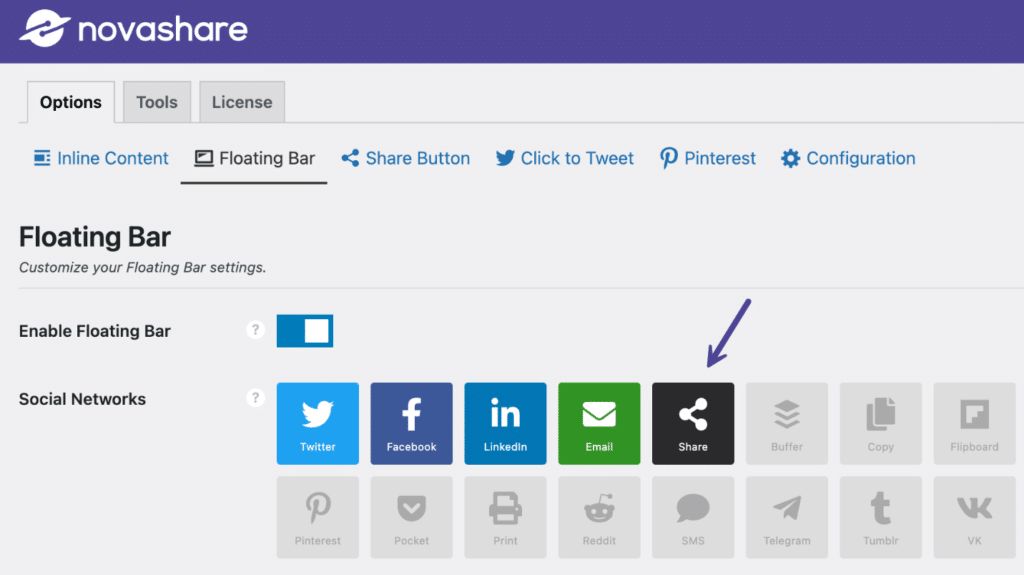Screen dimensions: 1024x575
Task: Enable the Tumblr network tile
Action: (x=880, y=518)
